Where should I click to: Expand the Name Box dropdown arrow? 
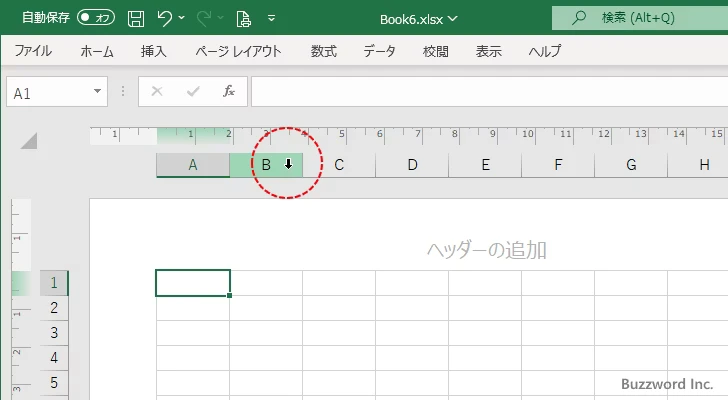pyautogui.click(x=98, y=91)
